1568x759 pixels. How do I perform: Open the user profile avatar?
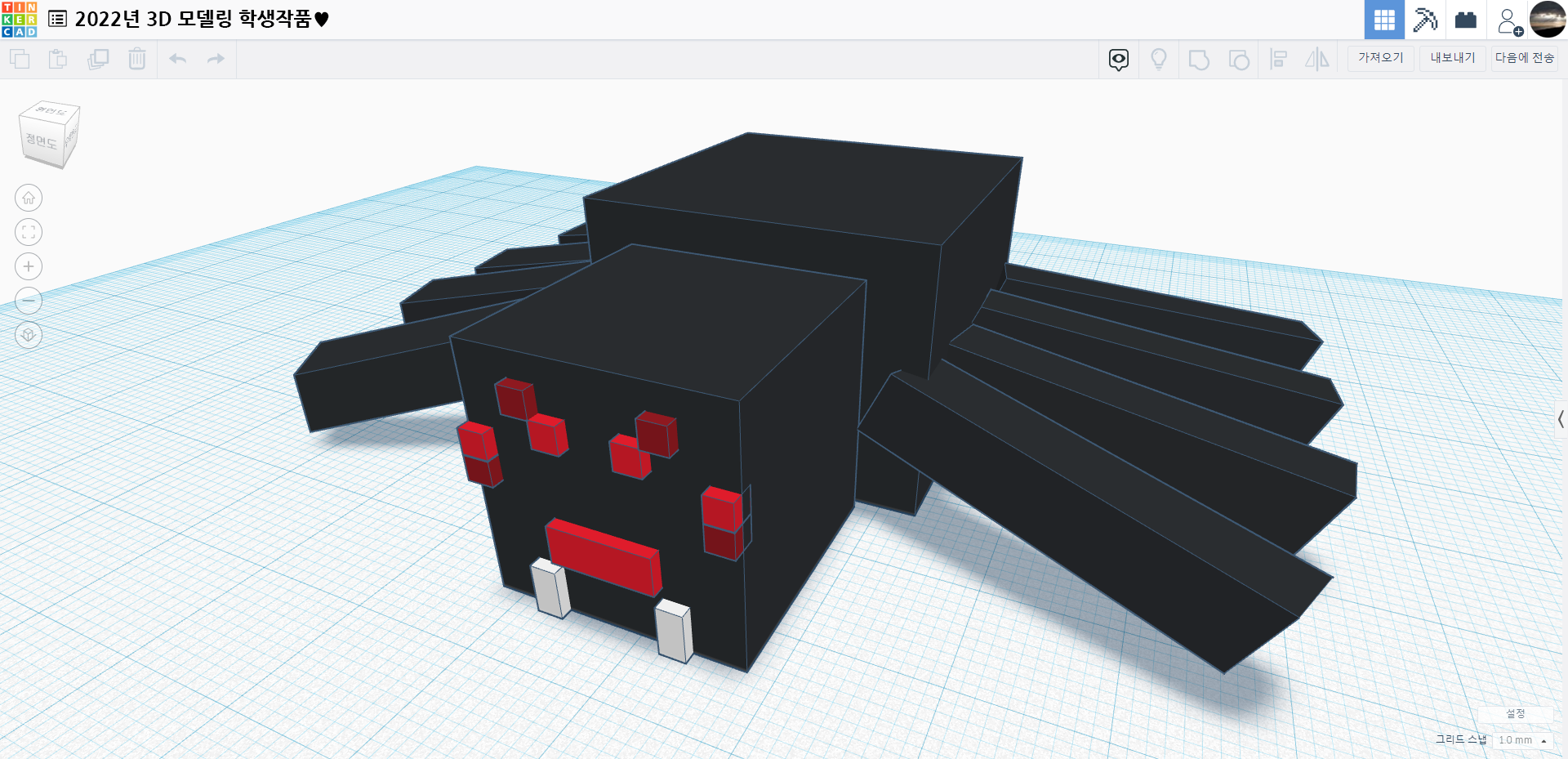1548,20
